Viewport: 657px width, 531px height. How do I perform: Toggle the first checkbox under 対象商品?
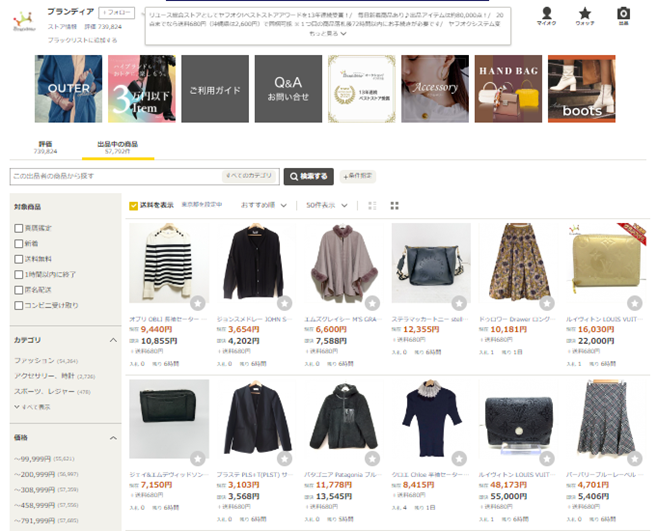click(18, 228)
